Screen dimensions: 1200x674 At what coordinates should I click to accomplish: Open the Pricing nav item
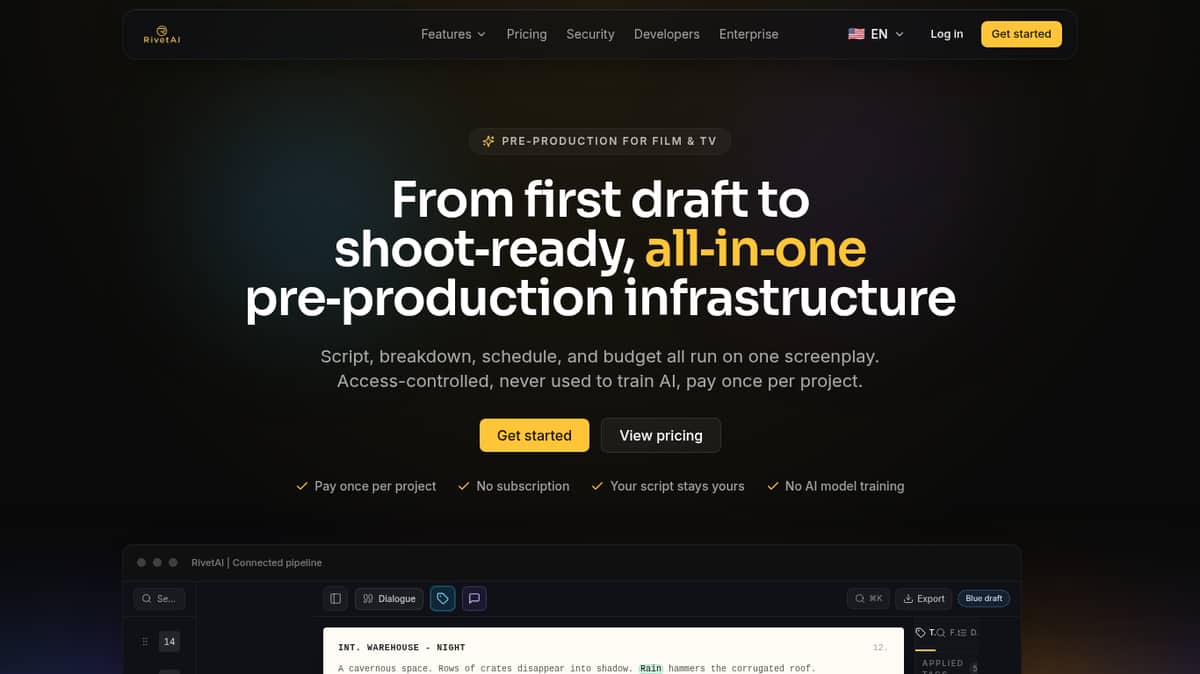click(x=526, y=34)
